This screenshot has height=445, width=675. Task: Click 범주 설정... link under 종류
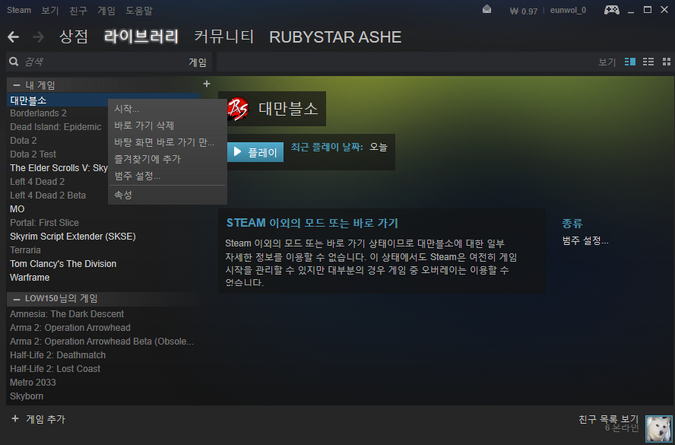point(585,241)
